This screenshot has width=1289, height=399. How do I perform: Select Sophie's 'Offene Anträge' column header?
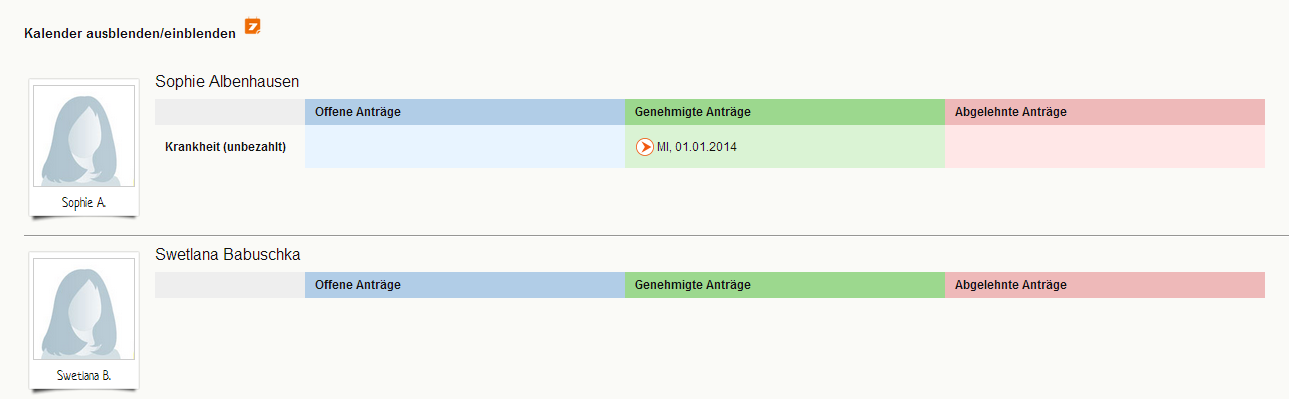pyautogui.click(x=465, y=112)
